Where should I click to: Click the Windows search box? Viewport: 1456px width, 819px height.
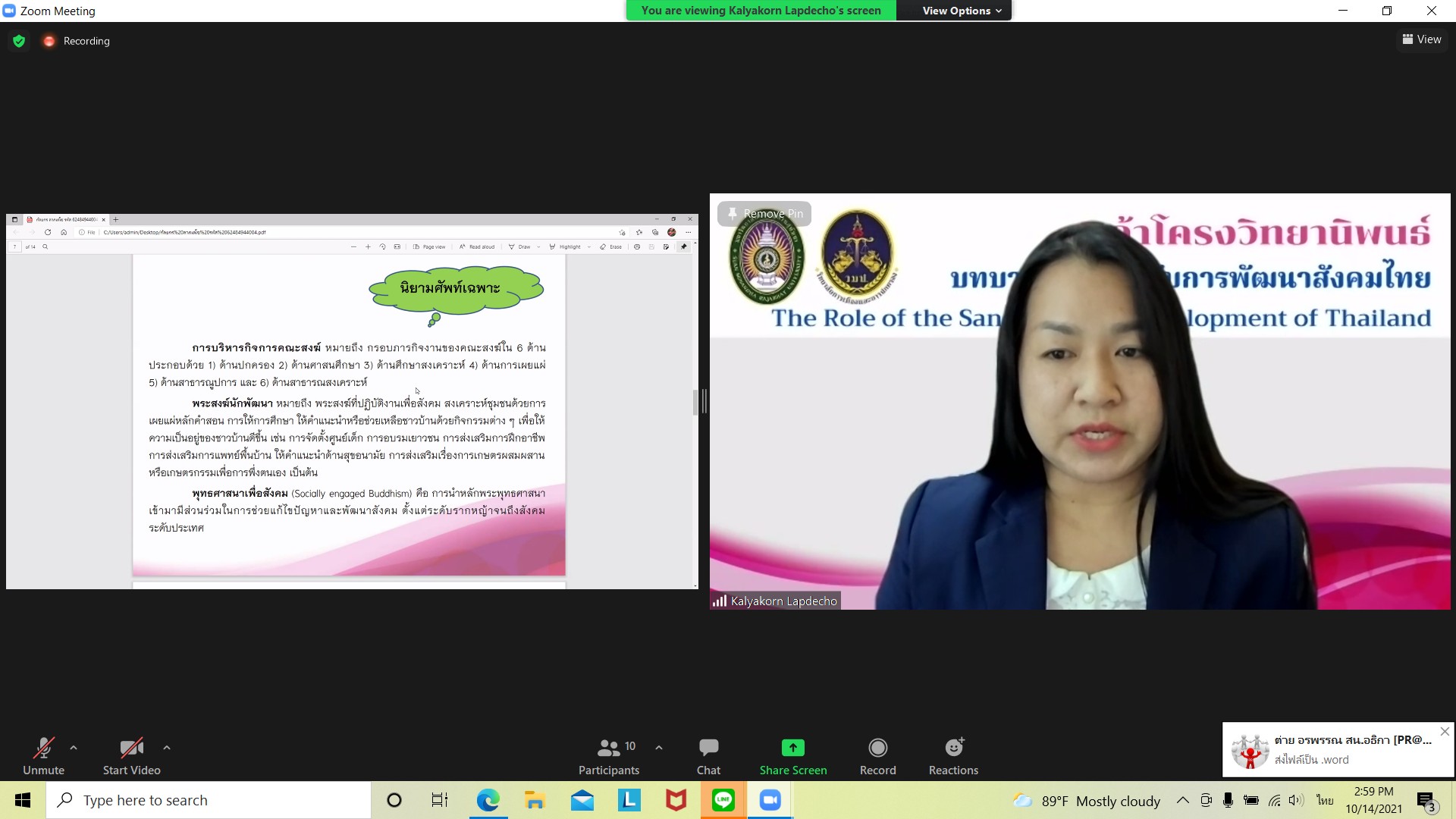pyautogui.click(x=209, y=800)
